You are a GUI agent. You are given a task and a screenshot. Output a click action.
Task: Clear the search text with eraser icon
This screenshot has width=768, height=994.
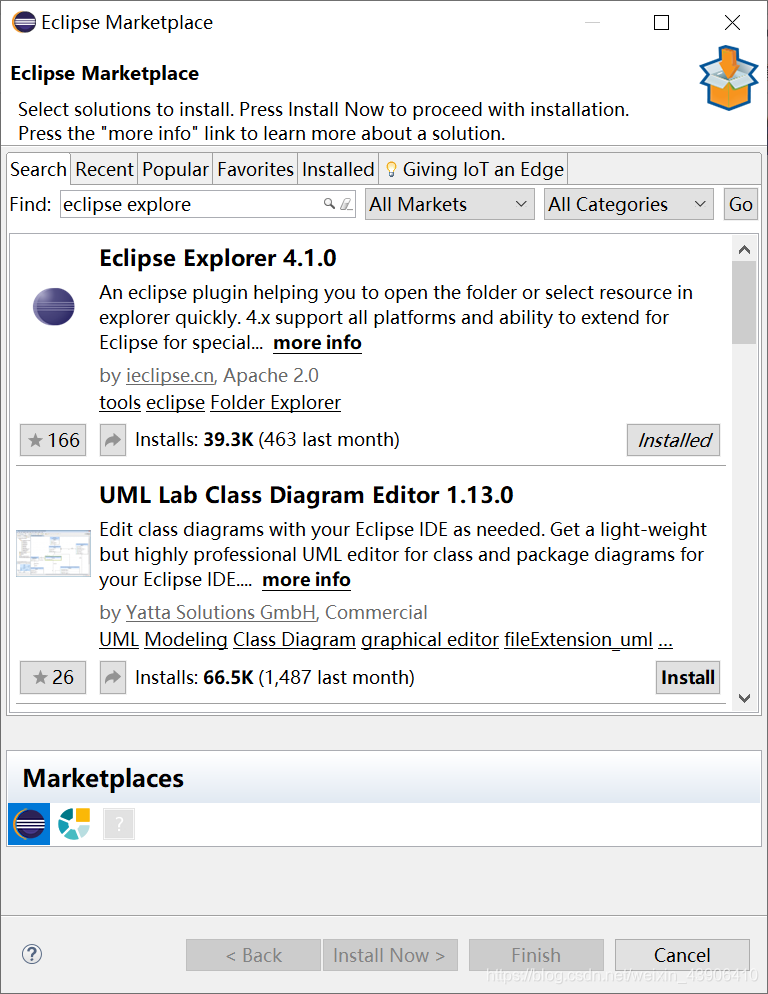[x=346, y=204]
